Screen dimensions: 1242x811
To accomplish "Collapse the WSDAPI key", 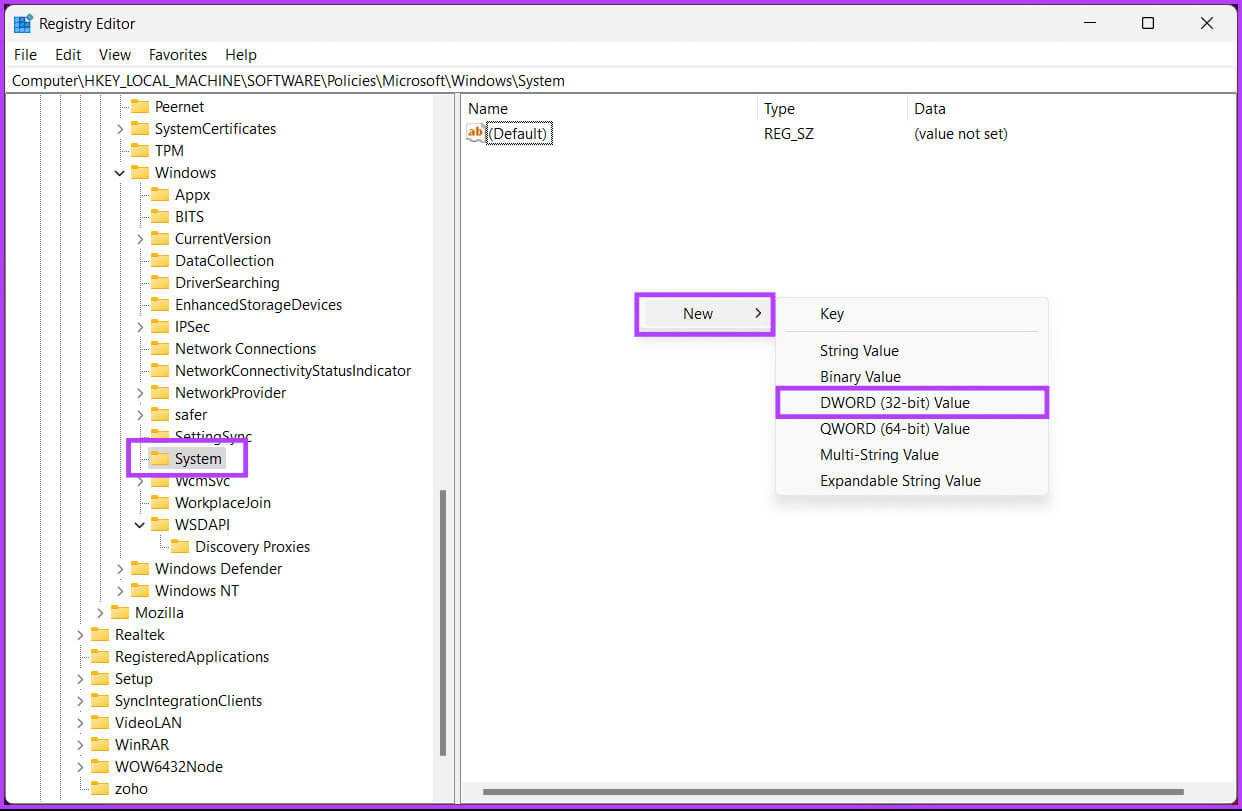I will tap(140, 525).
